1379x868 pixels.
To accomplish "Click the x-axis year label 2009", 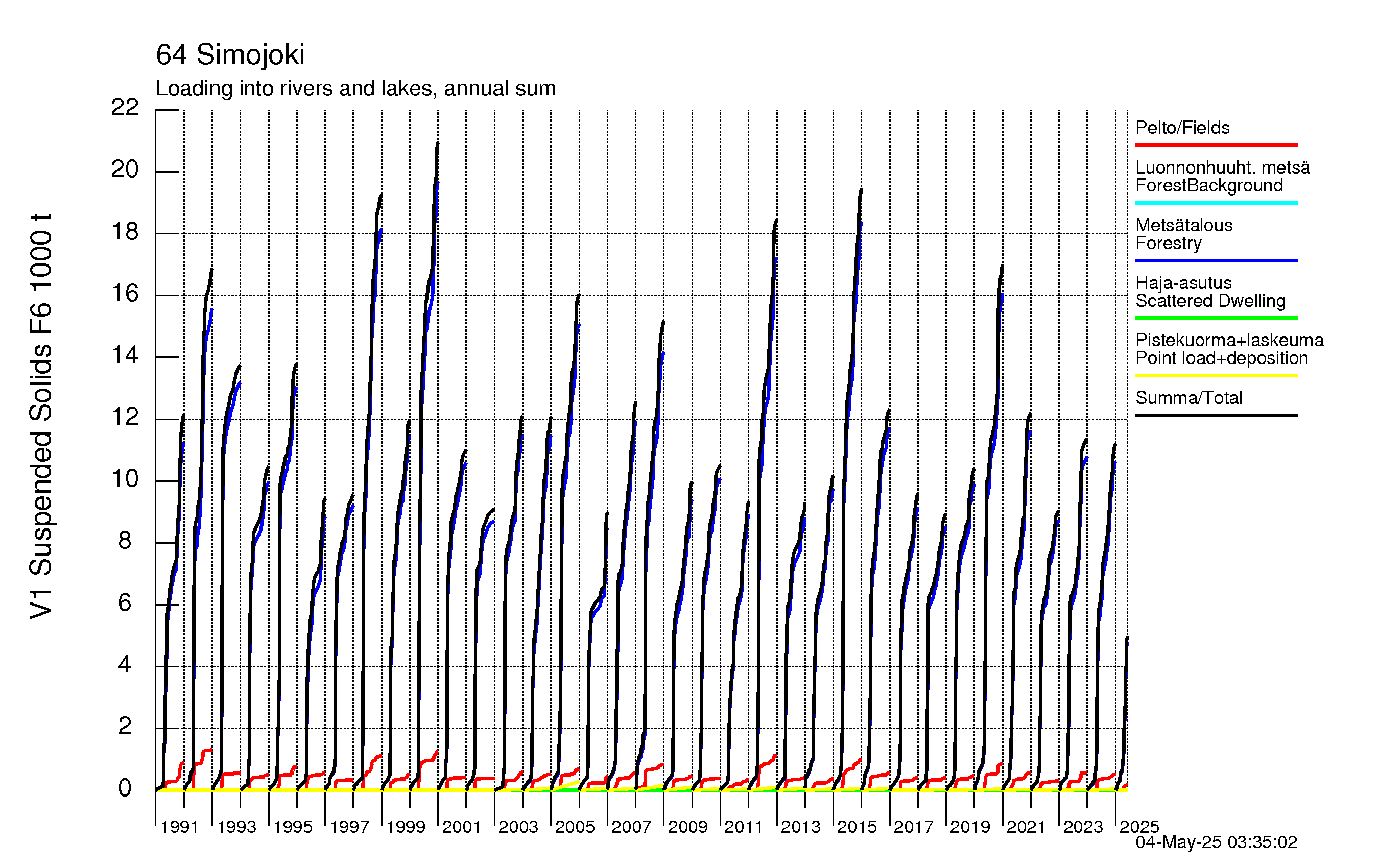I will pos(688,827).
